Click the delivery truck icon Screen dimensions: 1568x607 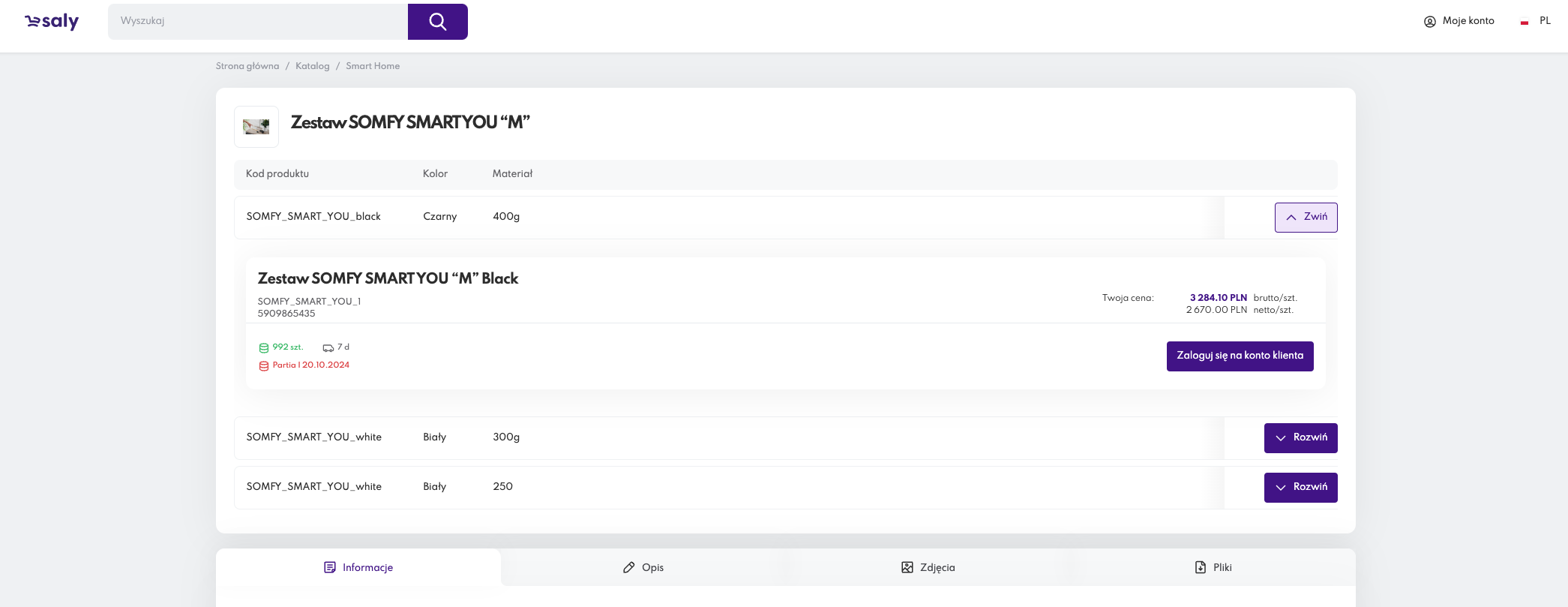click(x=328, y=348)
